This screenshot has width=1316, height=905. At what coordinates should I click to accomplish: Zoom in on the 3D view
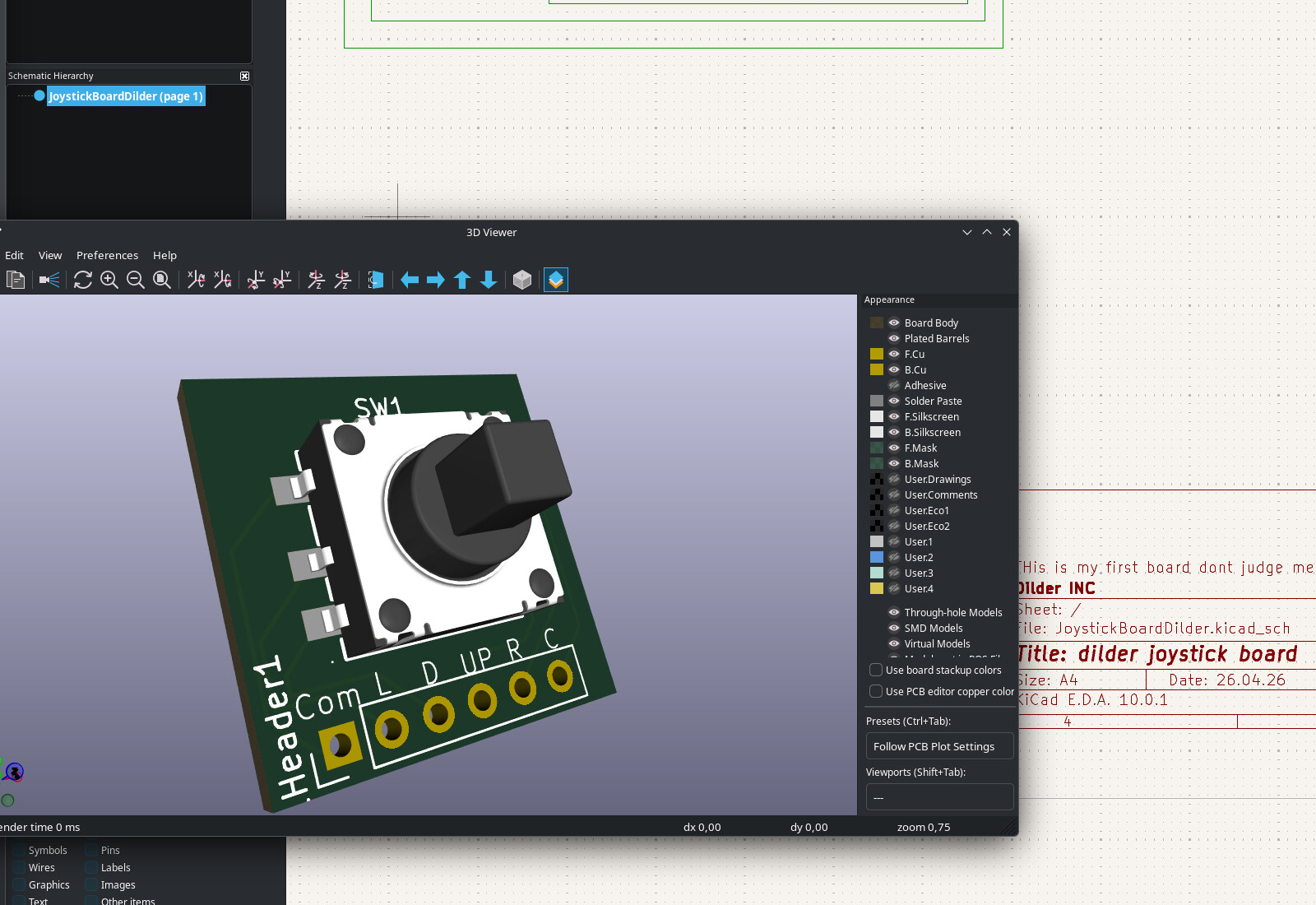(109, 280)
